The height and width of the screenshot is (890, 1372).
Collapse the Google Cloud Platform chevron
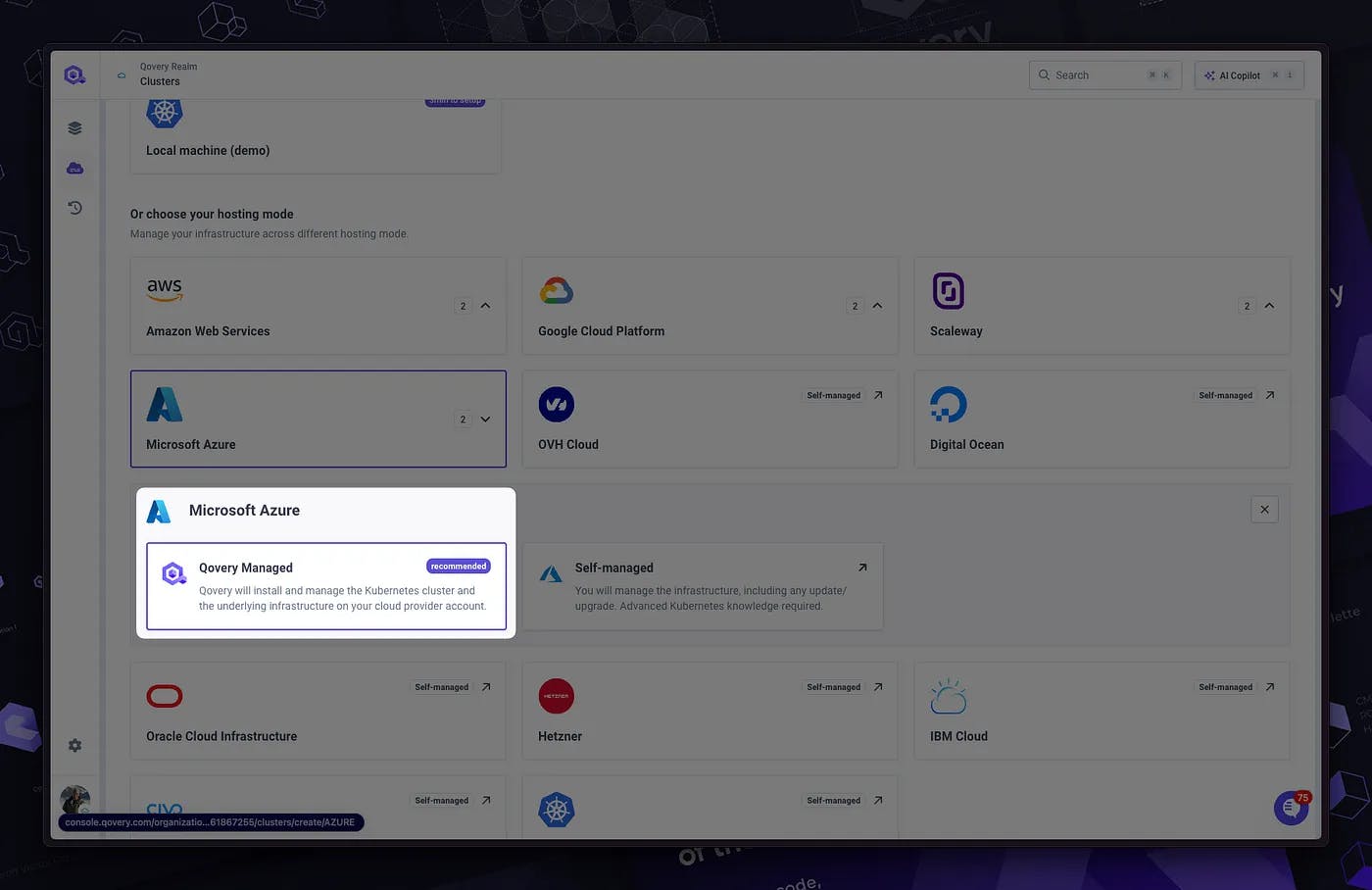(x=877, y=306)
